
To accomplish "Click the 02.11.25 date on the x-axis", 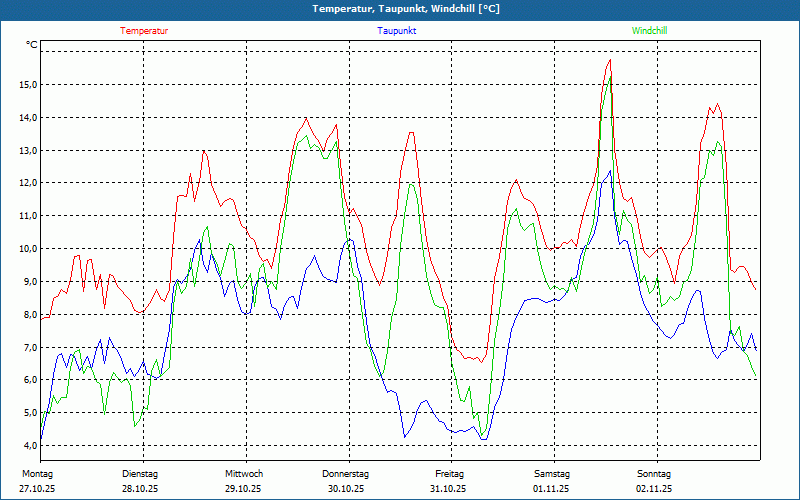I will [x=654, y=489].
